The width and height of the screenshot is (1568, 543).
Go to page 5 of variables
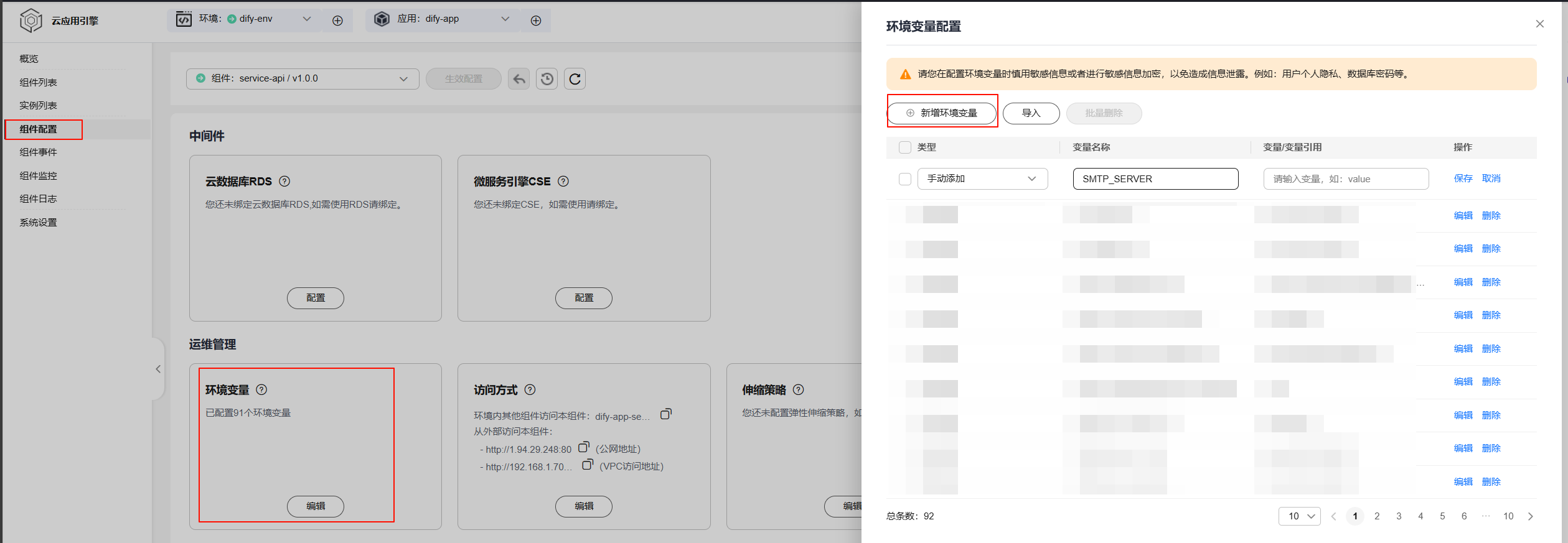tap(1442, 516)
